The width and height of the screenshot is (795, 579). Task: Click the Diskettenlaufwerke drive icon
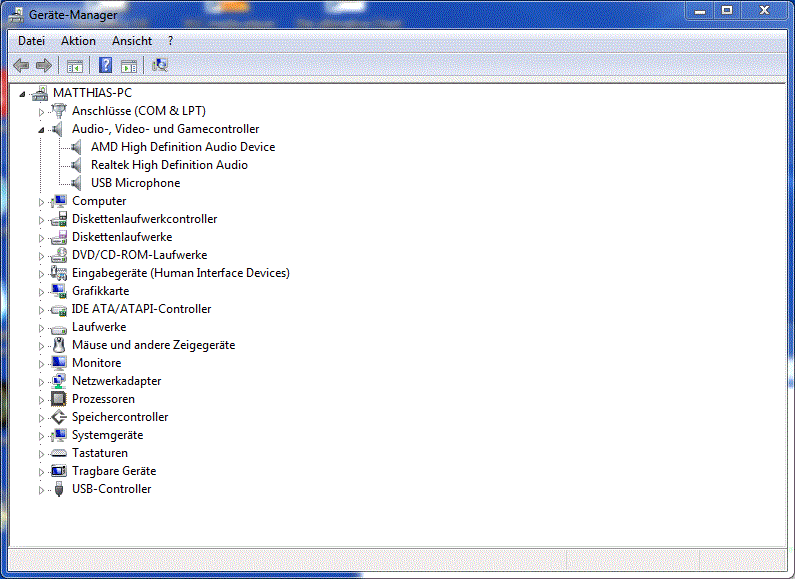tap(59, 237)
